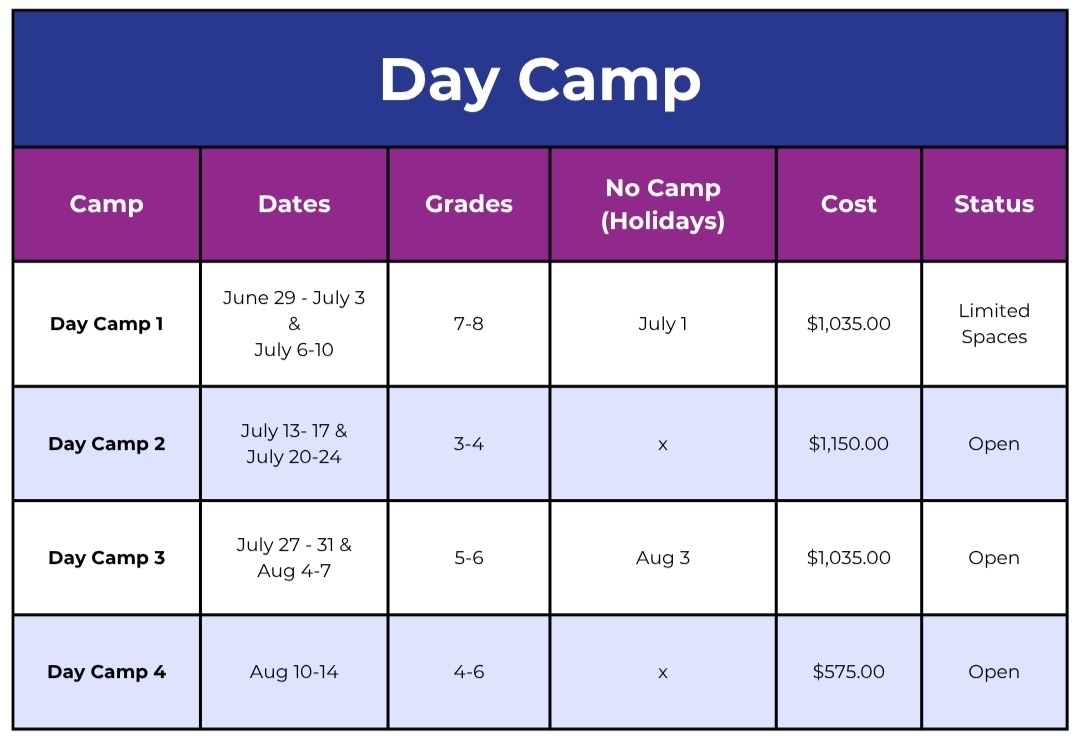Select the Grades column header
Image resolution: width=1080 pixels, height=741 pixels.
tap(469, 204)
